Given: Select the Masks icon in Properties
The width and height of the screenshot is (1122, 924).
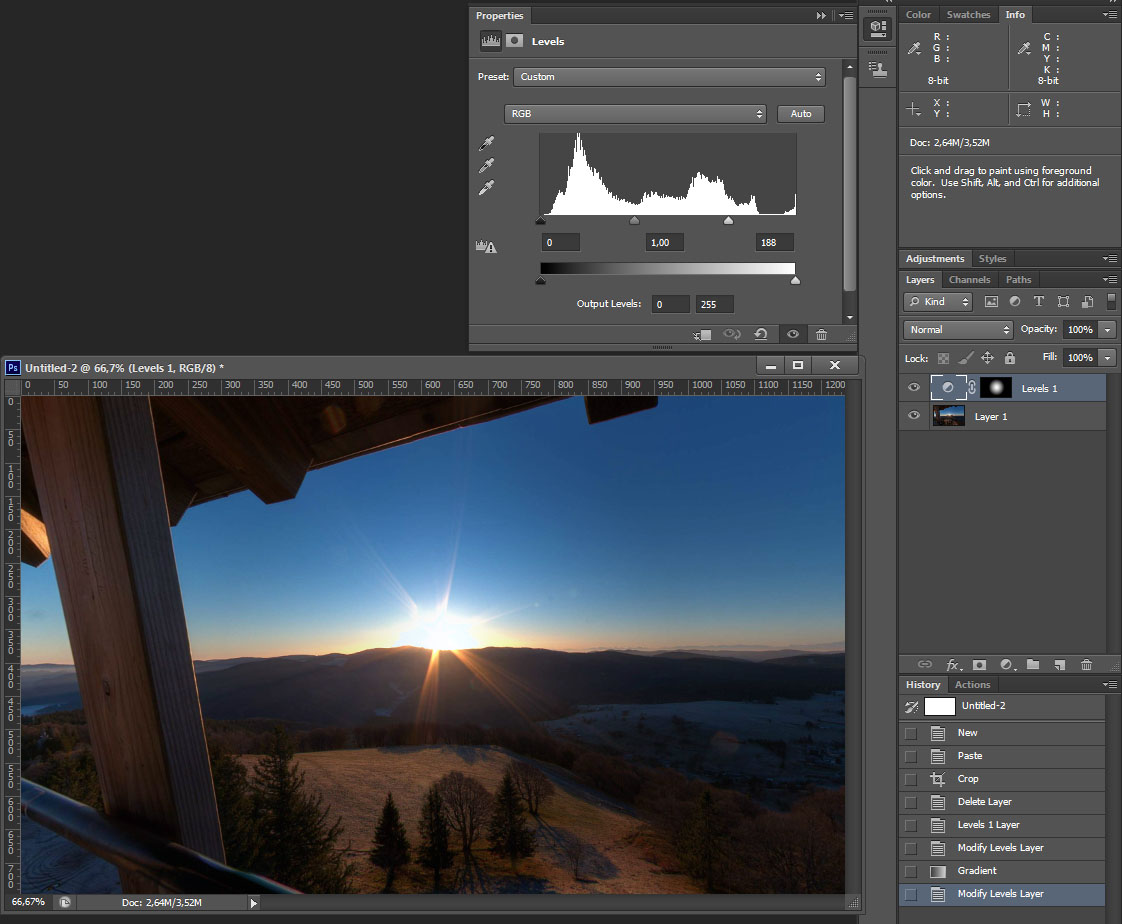Looking at the screenshot, I should tap(514, 41).
